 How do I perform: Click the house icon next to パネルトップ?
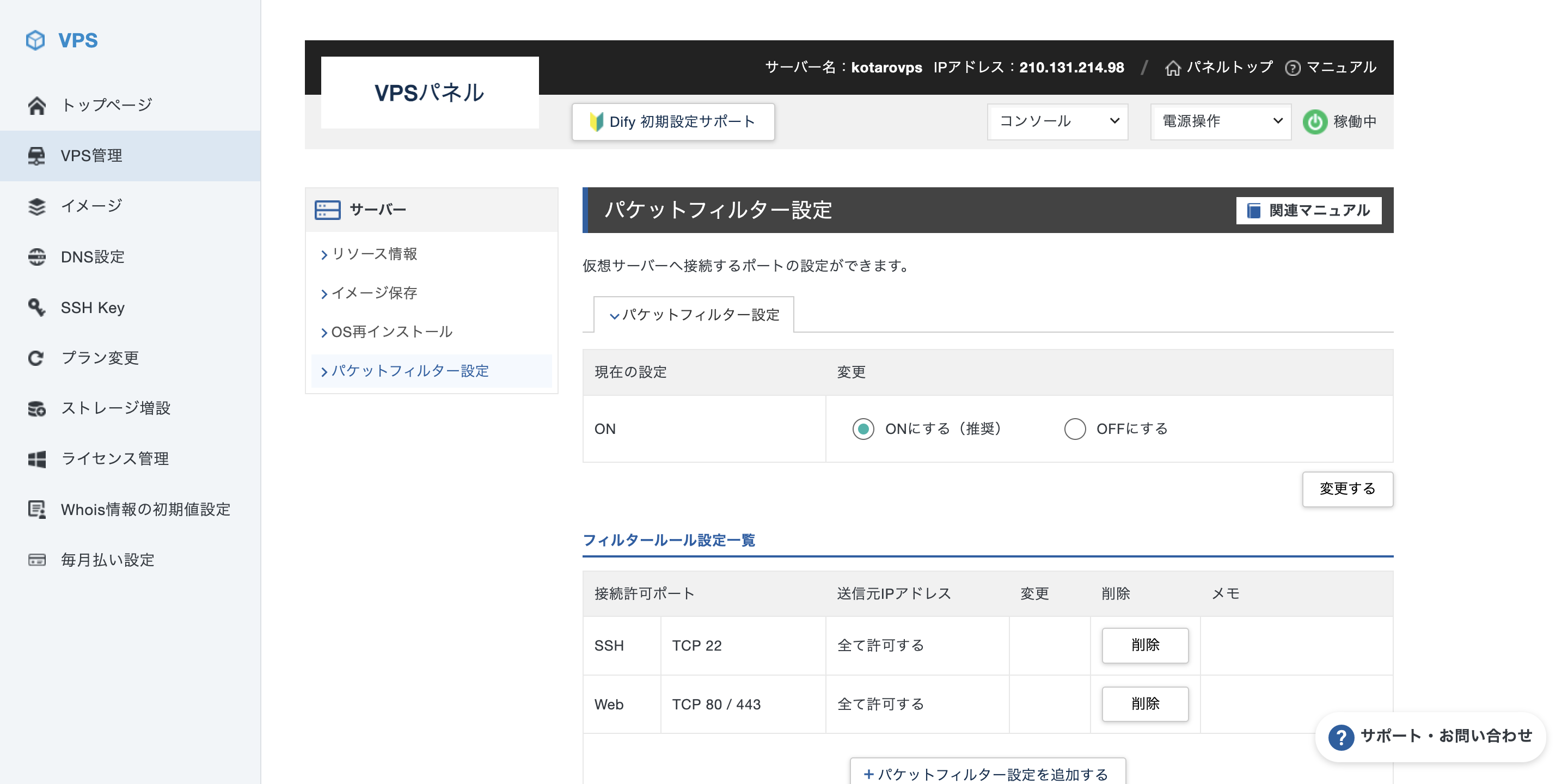point(1172,68)
